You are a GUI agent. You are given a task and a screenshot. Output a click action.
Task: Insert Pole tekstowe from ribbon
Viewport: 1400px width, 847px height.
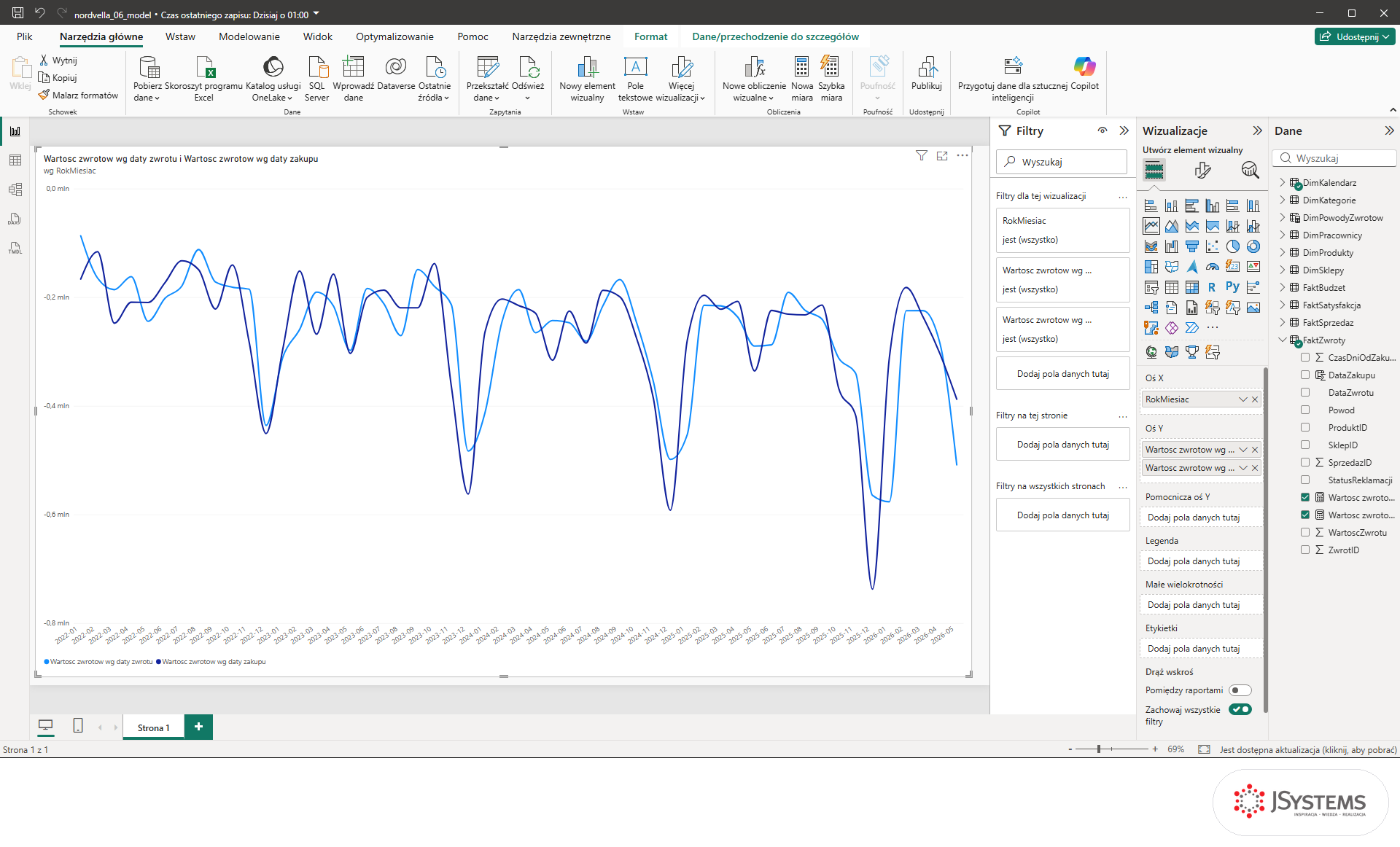pyautogui.click(x=635, y=79)
